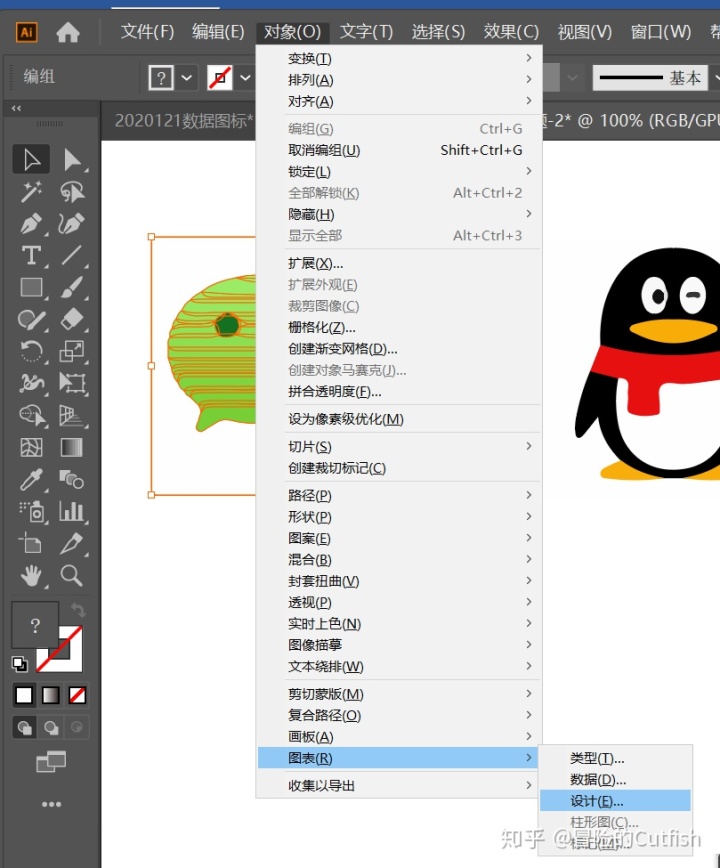720x868 pixels.
Task: Expand the 剪切蒙版(M) submenu
Action: click(x=398, y=694)
